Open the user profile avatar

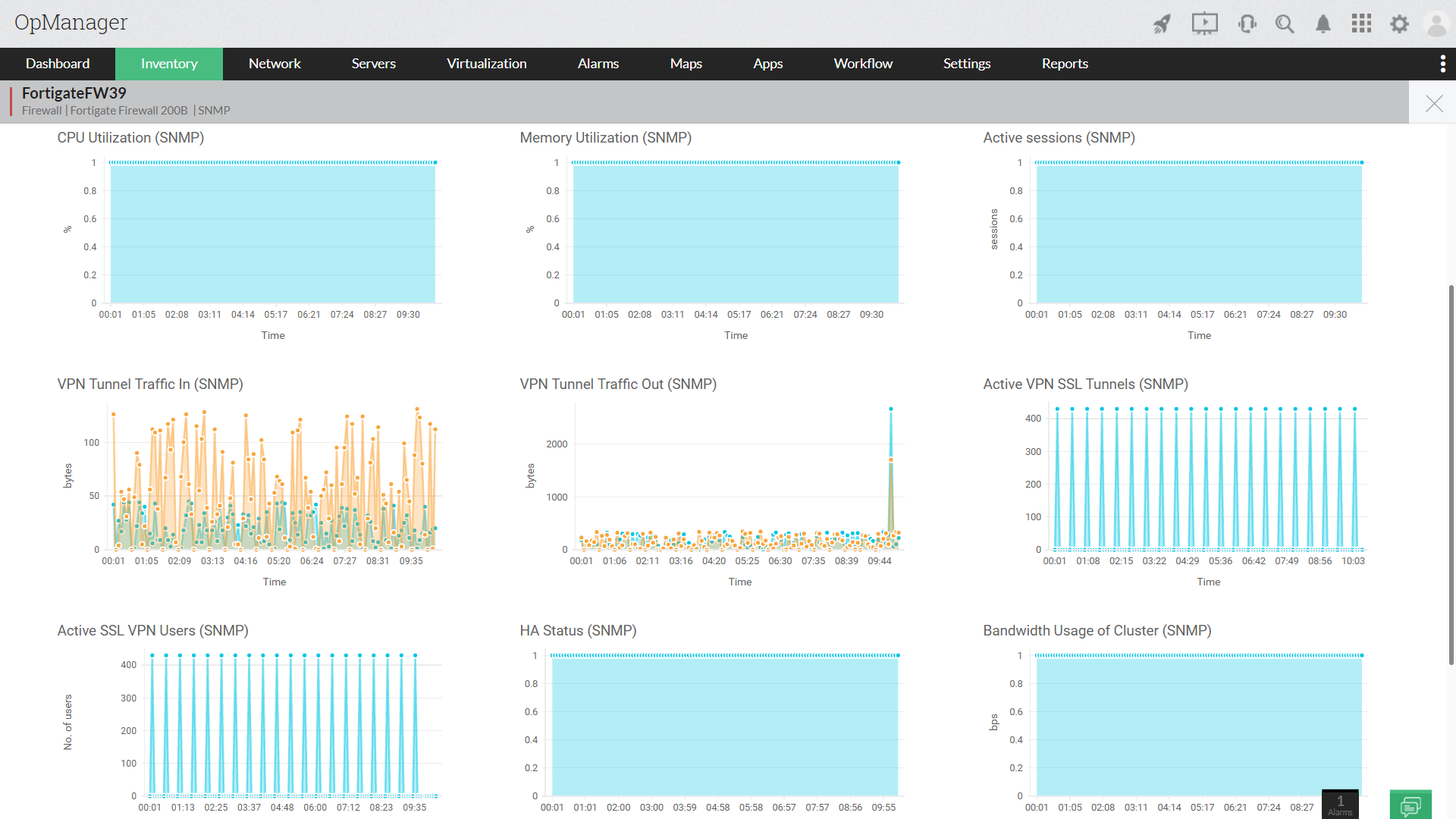pos(1436,24)
